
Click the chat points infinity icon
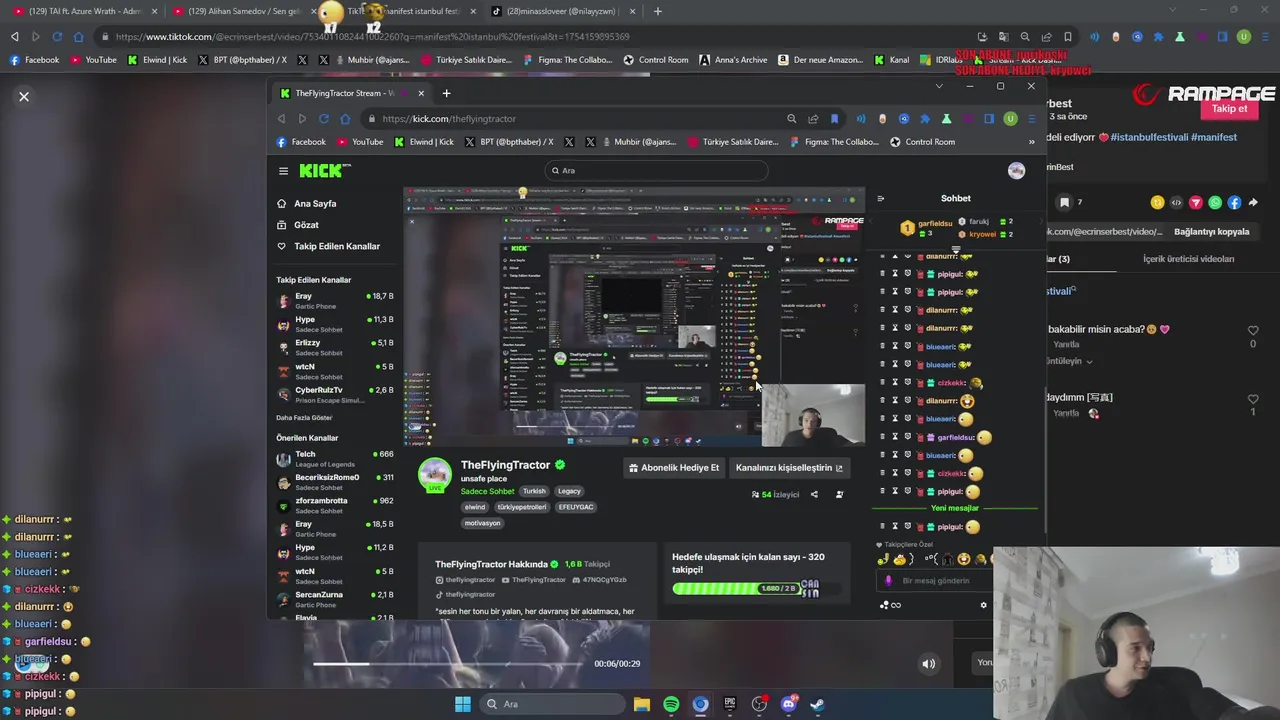click(890, 605)
